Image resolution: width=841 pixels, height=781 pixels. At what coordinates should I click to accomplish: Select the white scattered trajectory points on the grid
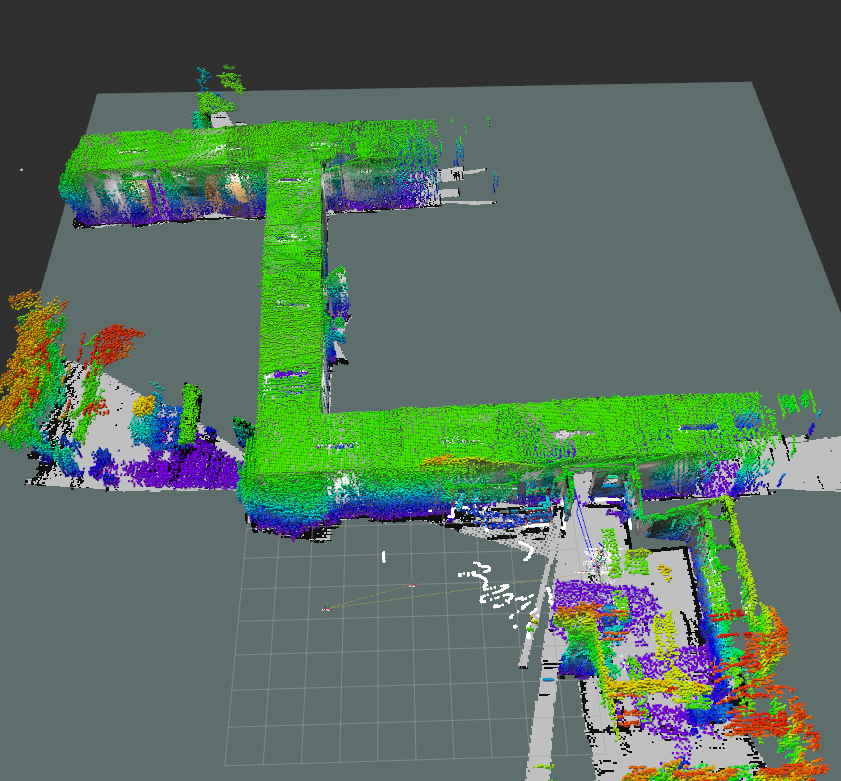(x=496, y=591)
